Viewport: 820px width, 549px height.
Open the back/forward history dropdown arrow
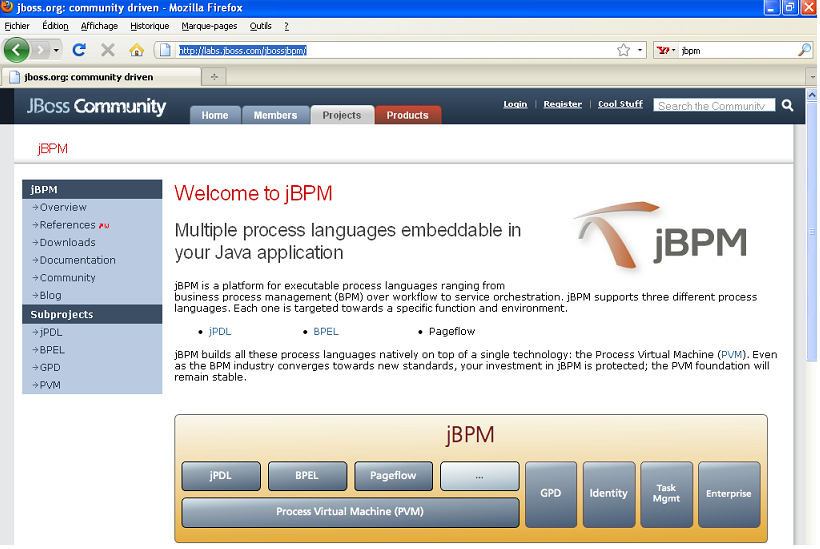pos(56,50)
